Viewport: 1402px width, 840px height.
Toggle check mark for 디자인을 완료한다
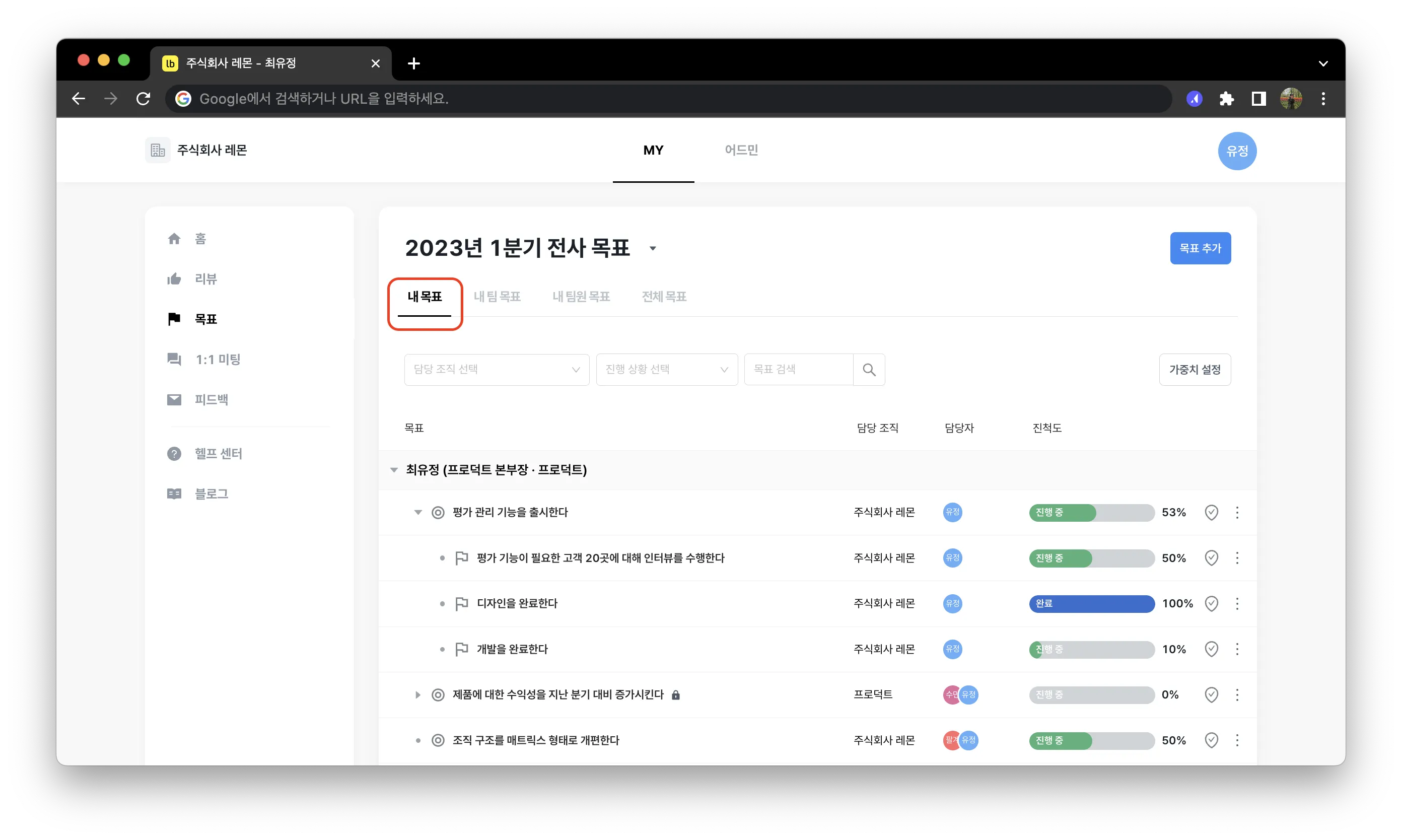1211,603
